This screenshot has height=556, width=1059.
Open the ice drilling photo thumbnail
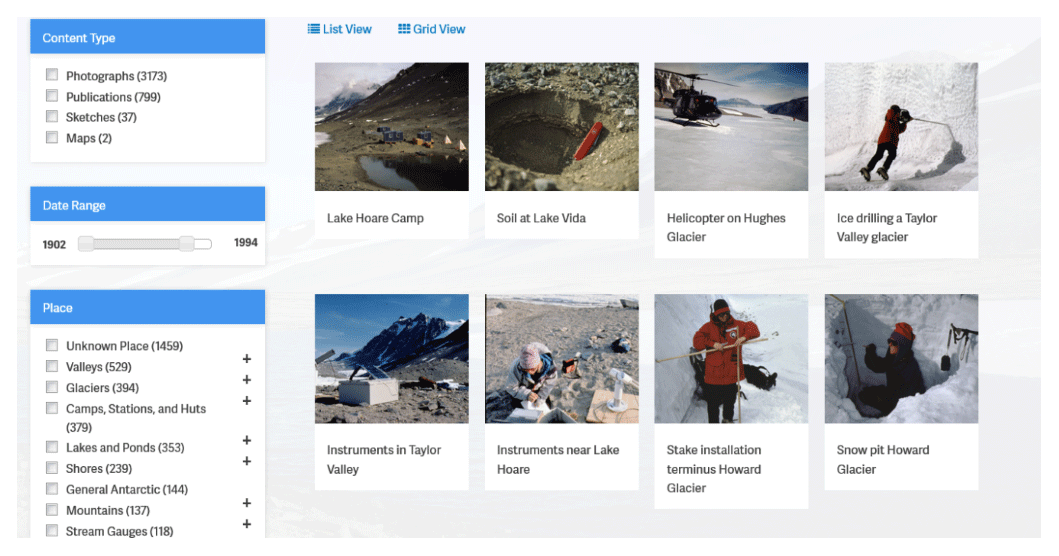pyautogui.click(x=901, y=127)
